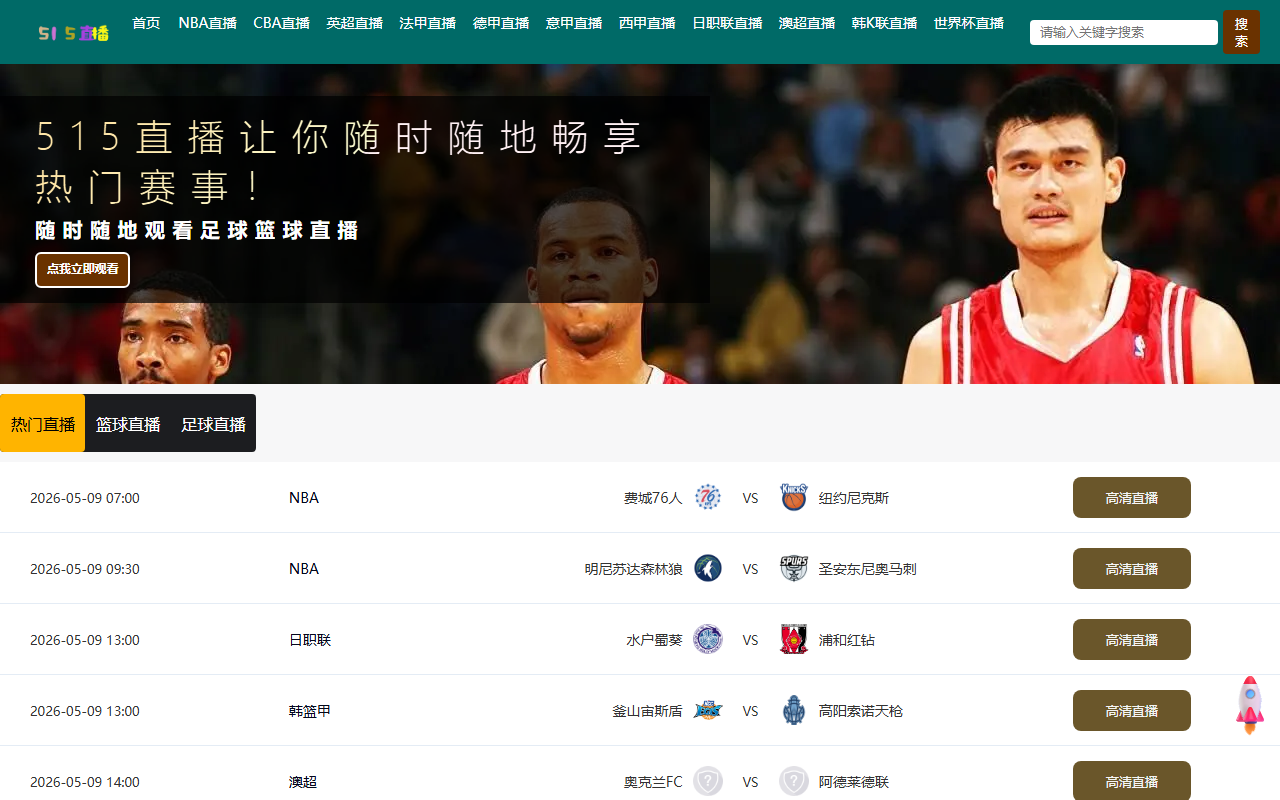Click the San Antonio Spurs team logo
This screenshot has height=800, width=1280.
click(x=794, y=568)
